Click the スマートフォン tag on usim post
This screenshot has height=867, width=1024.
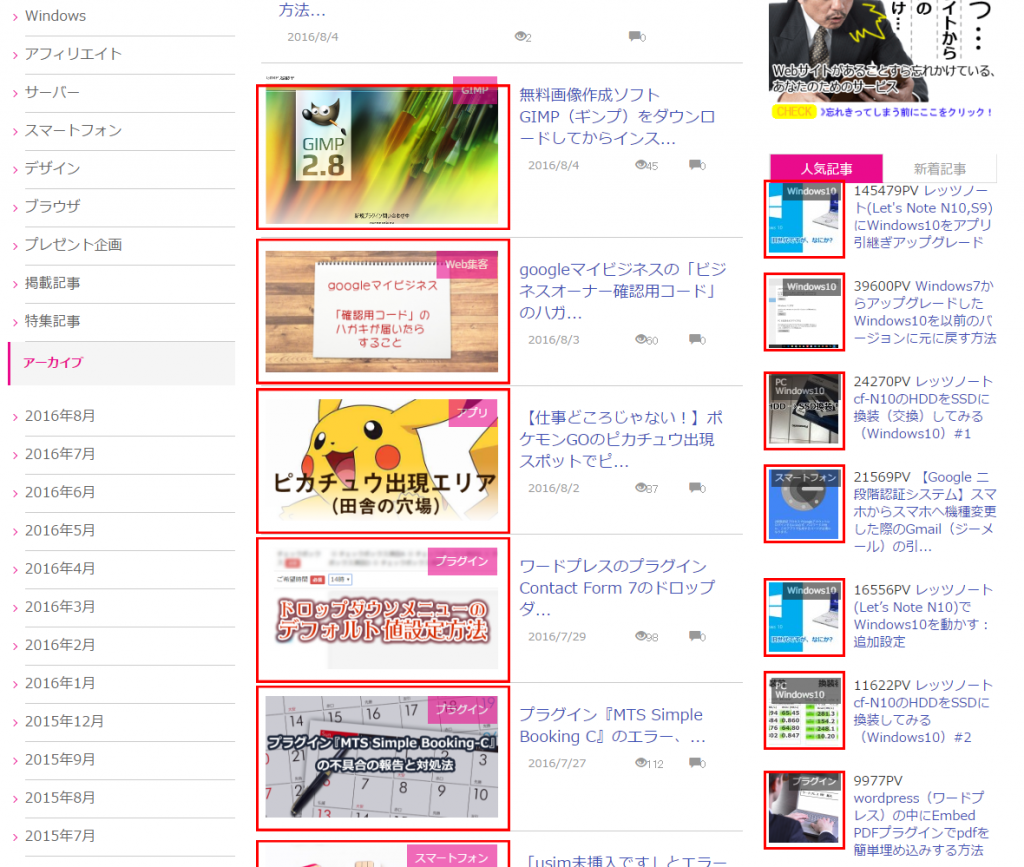tap(452, 858)
